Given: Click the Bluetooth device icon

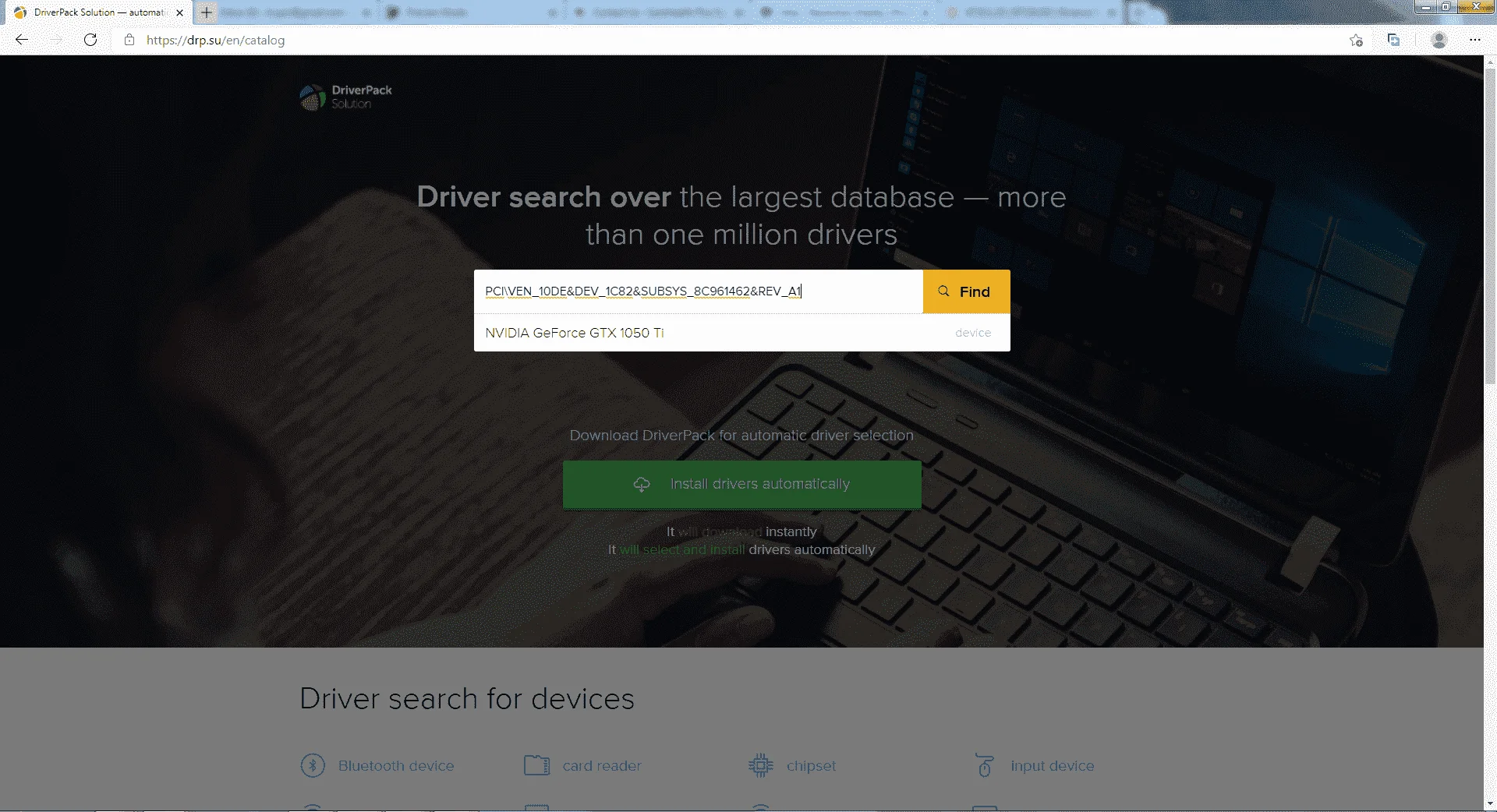Looking at the screenshot, I should 313,765.
